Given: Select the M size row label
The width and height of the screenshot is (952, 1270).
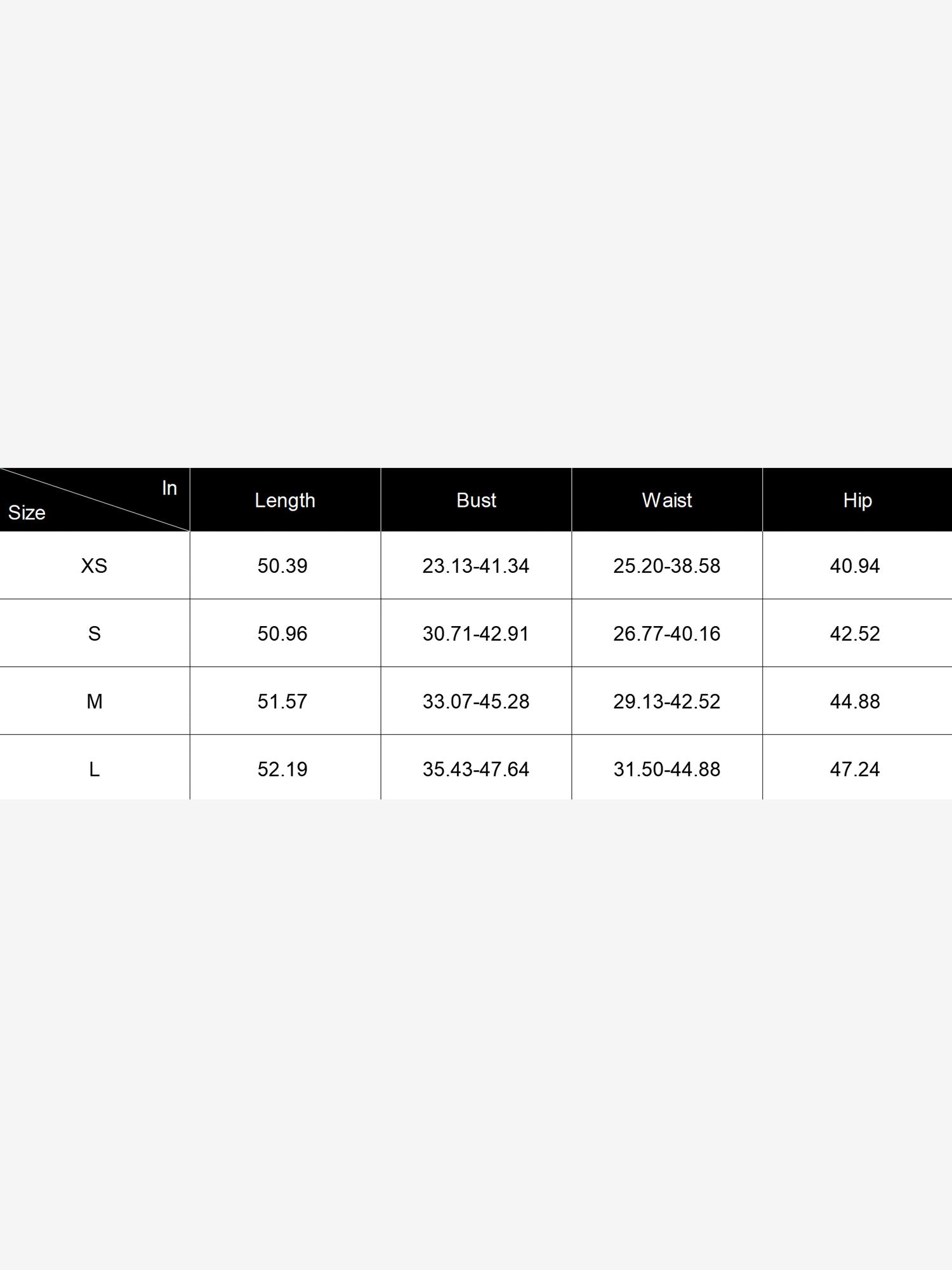Looking at the screenshot, I should (x=94, y=702).
